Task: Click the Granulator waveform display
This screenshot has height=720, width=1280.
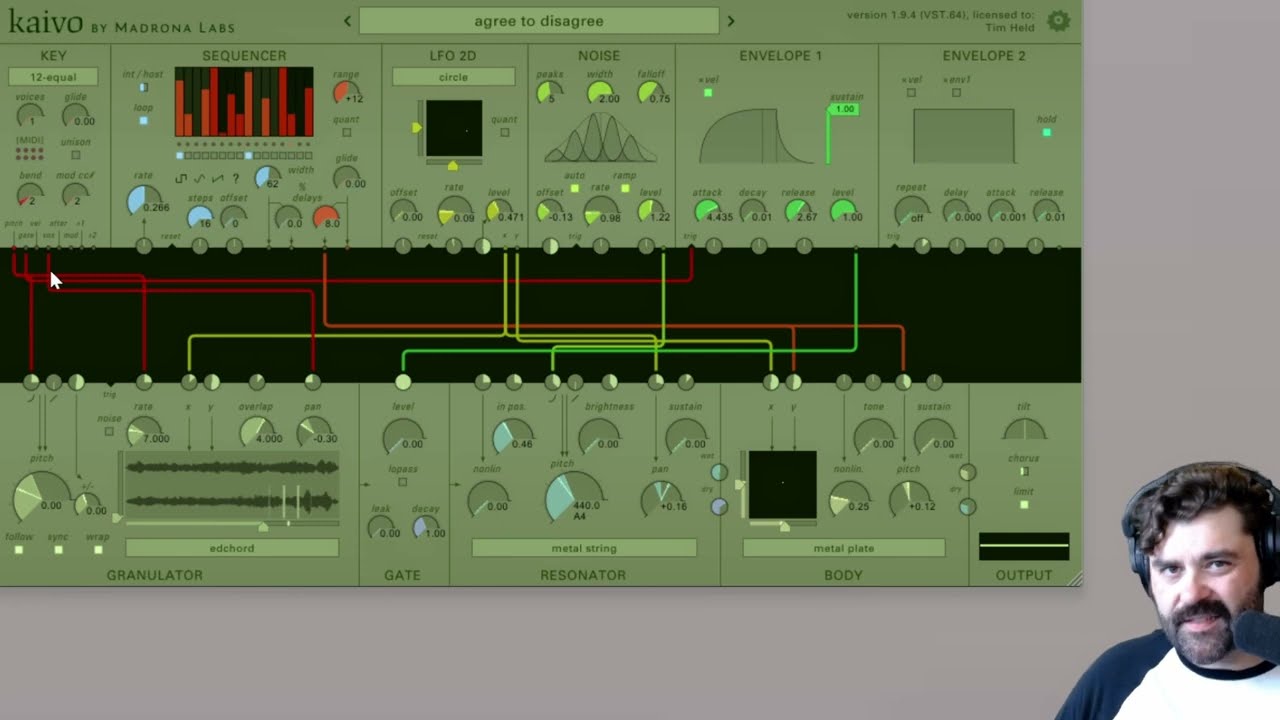Action: tap(232, 485)
